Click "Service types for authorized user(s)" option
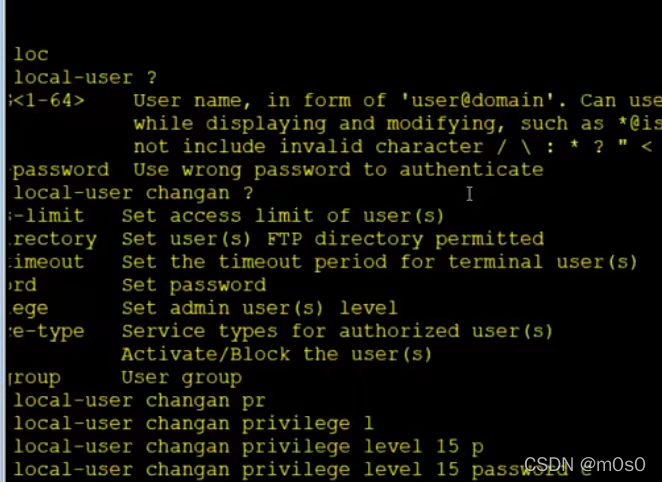 click(336, 330)
